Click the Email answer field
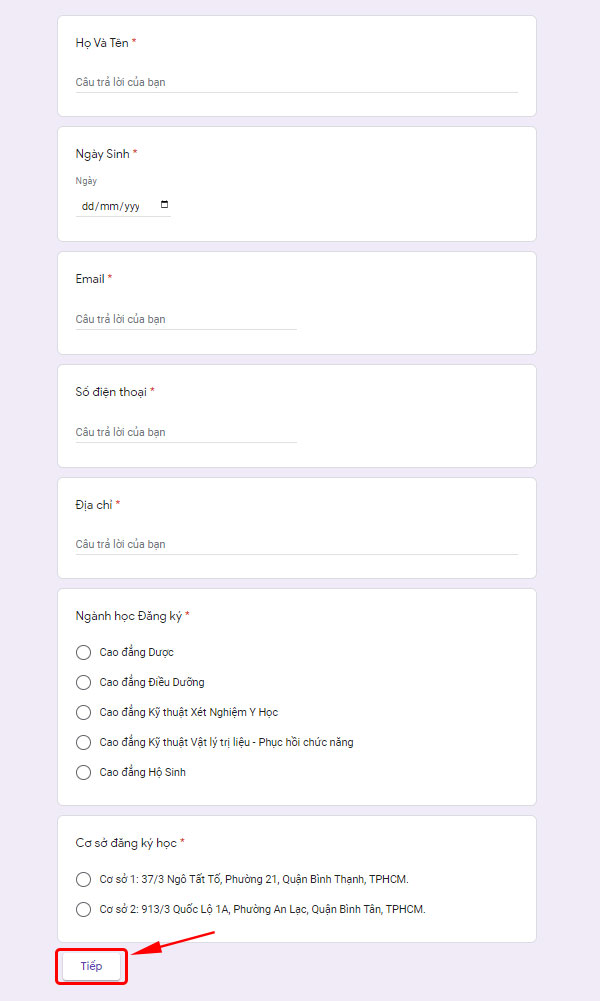This screenshot has width=600, height=1001. (x=186, y=319)
